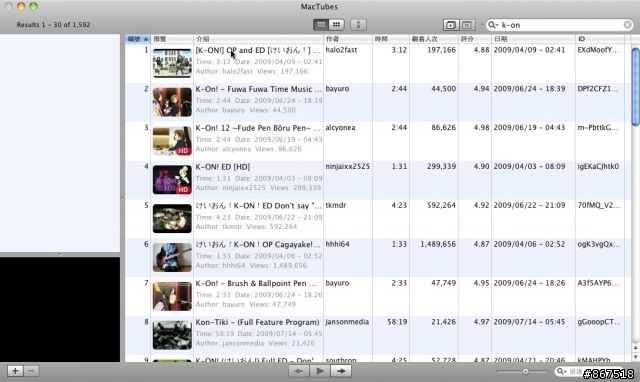This screenshot has width=640, height=382.
Task: Open thumbnail of Brush & Ballpoint Pen video
Action: pyautogui.click(x=172, y=296)
